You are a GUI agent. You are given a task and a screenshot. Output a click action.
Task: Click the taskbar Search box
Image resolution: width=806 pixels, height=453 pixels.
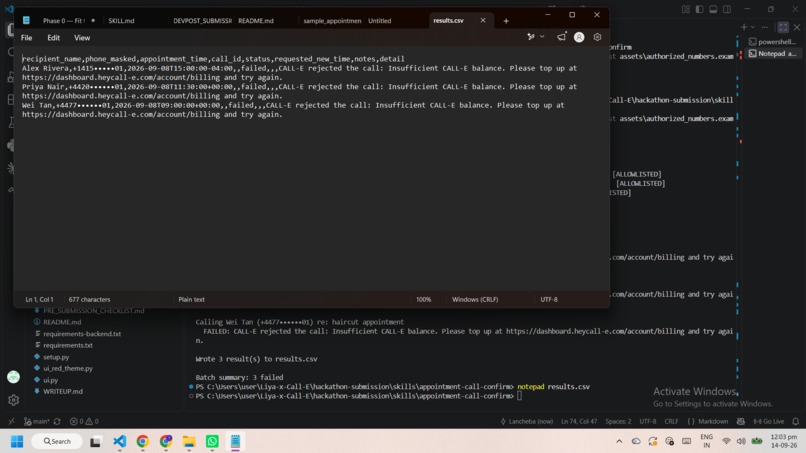[x=57, y=441]
